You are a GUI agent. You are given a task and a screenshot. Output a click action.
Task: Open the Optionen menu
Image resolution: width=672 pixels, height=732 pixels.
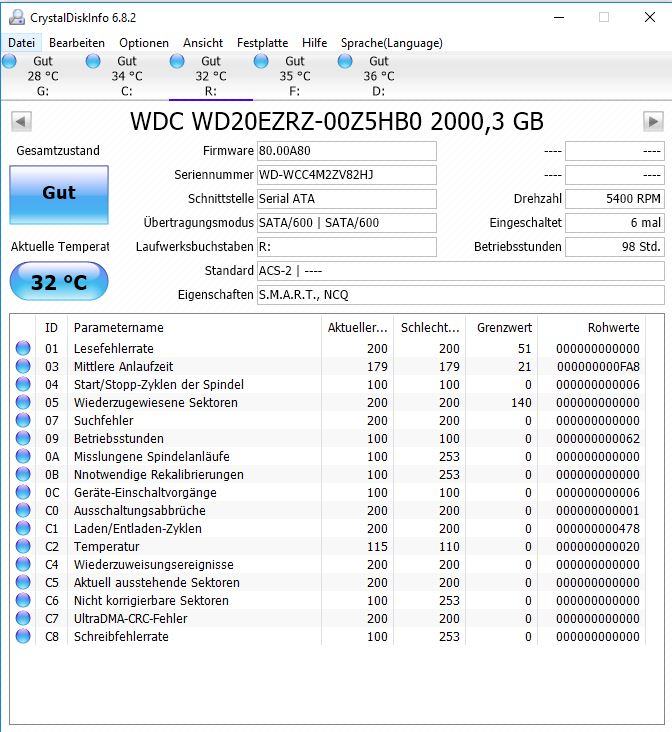coord(144,43)
